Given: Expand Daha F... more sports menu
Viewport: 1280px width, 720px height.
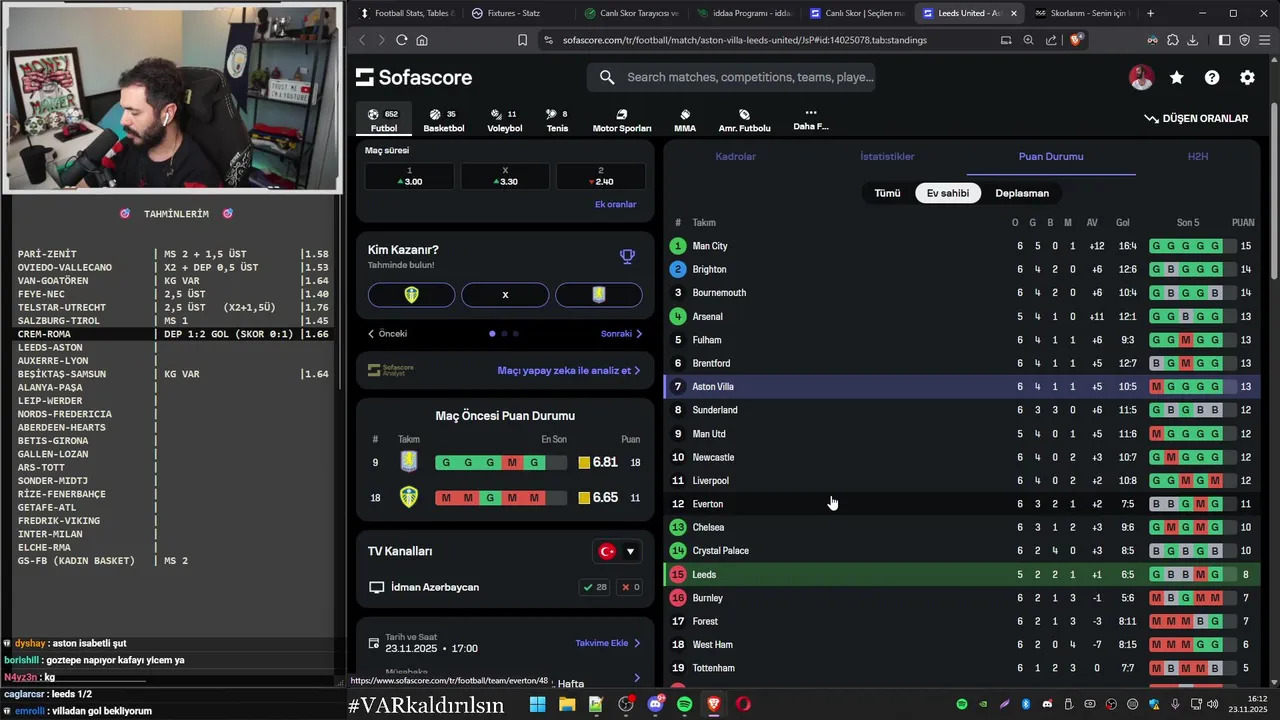Looking at the screenshot, I should 810,119.
